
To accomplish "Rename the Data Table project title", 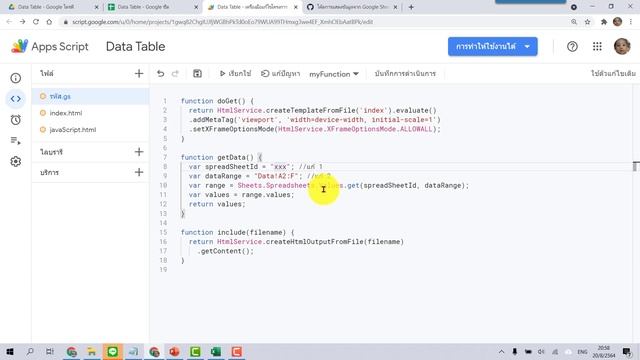I will tap(136, 47).
